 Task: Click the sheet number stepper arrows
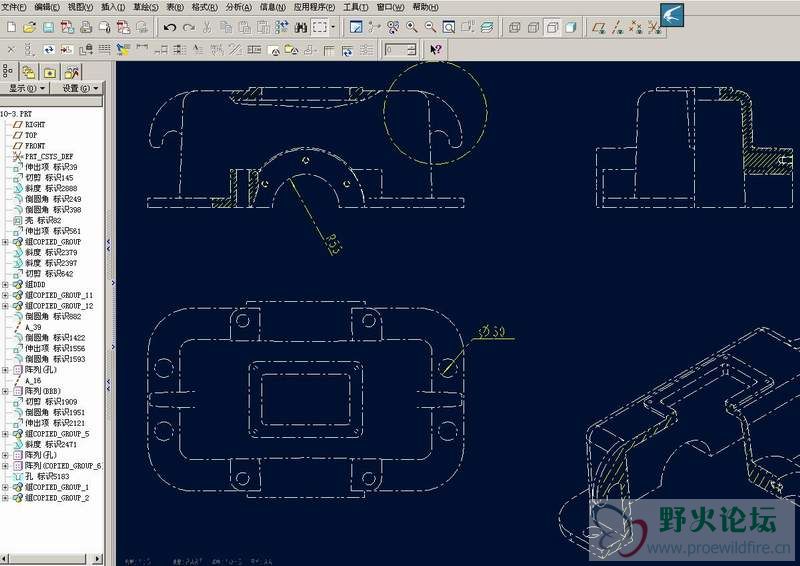coord(412,50)
